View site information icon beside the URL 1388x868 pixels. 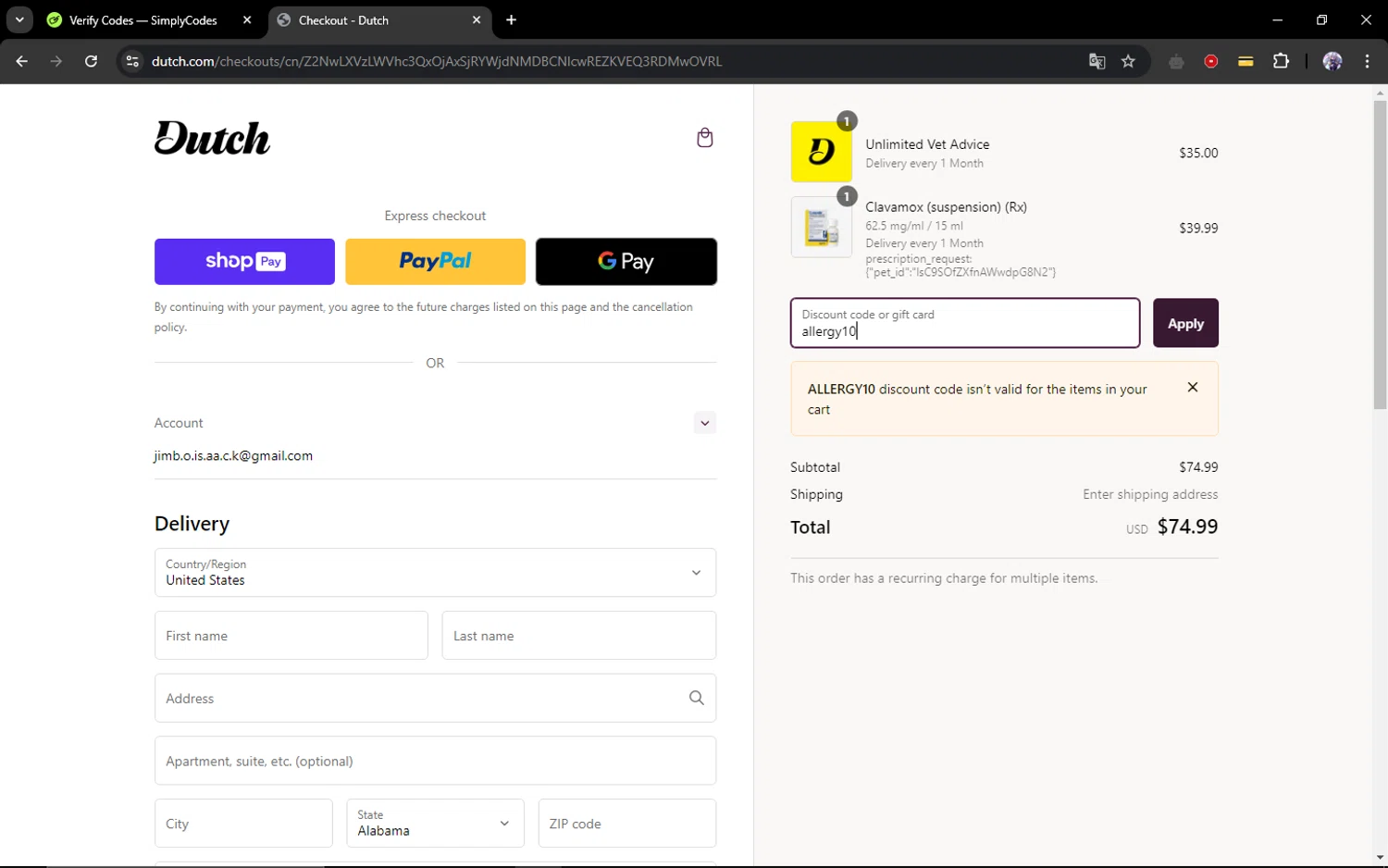[132, 61]
